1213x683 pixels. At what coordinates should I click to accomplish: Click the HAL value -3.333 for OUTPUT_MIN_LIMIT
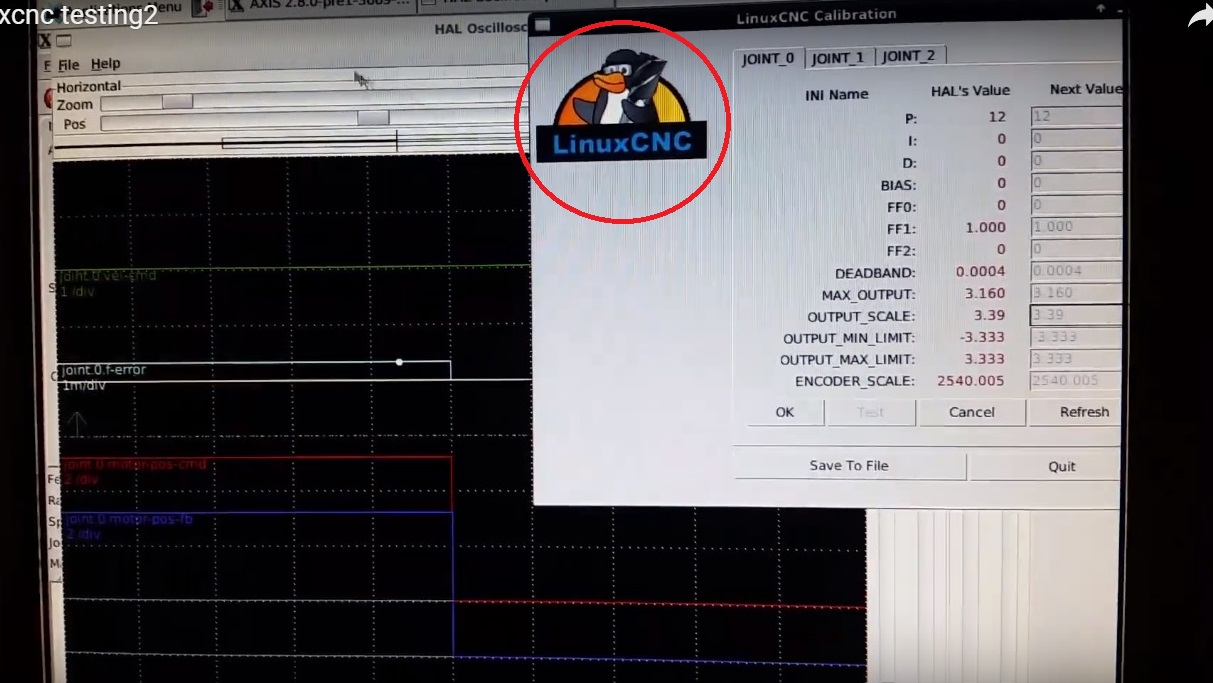point(983,337)
